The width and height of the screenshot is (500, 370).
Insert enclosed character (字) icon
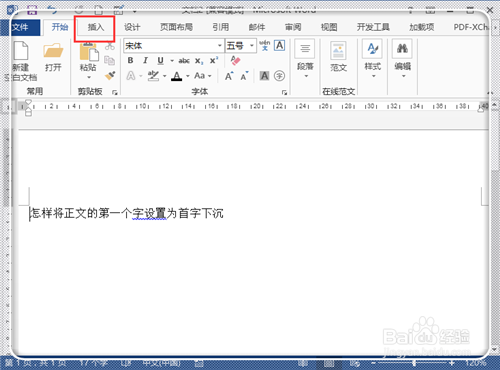point(279,76)
